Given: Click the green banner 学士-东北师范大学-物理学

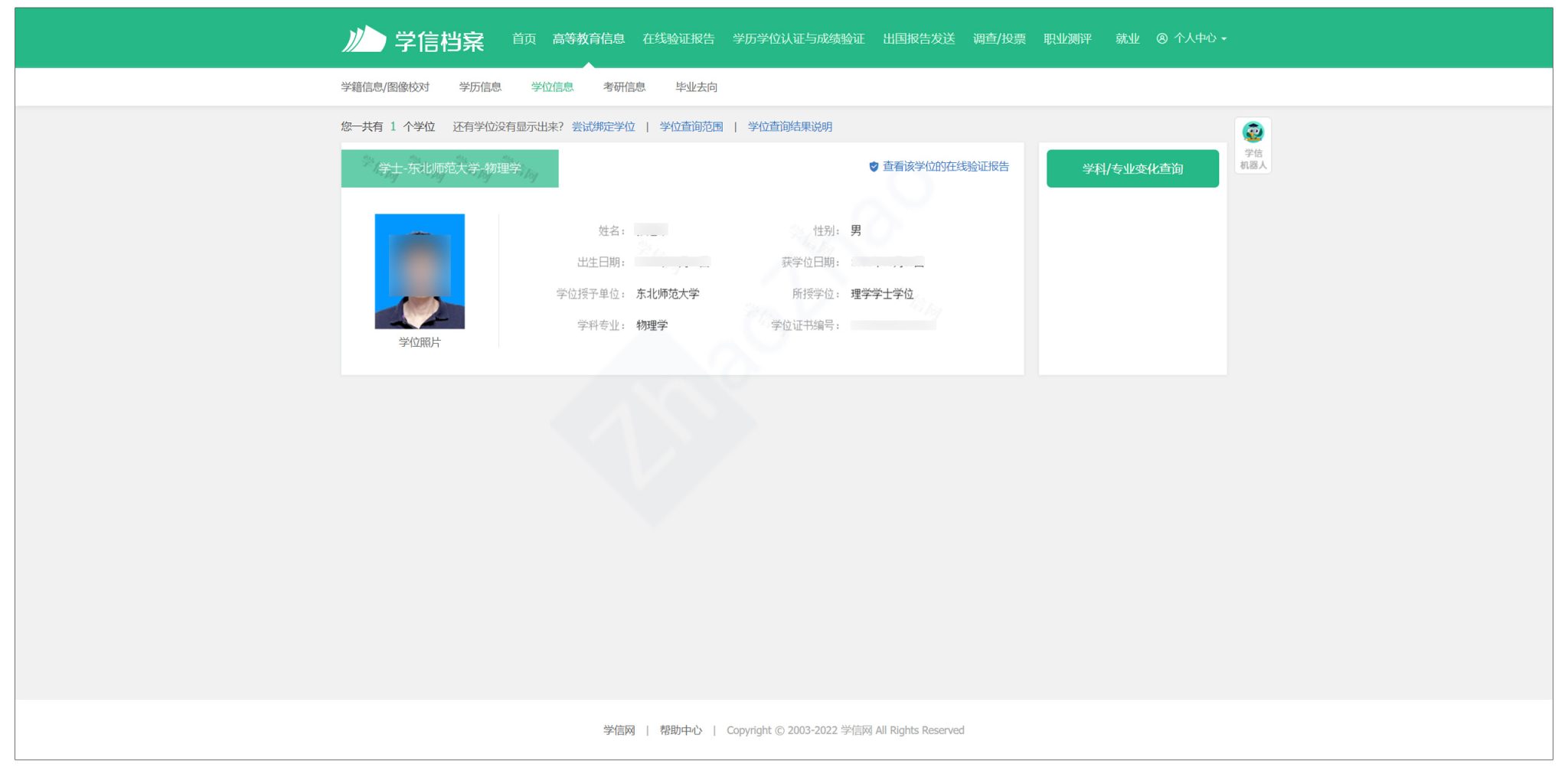Looking at the screenshot, I should [x=450, y=167].
